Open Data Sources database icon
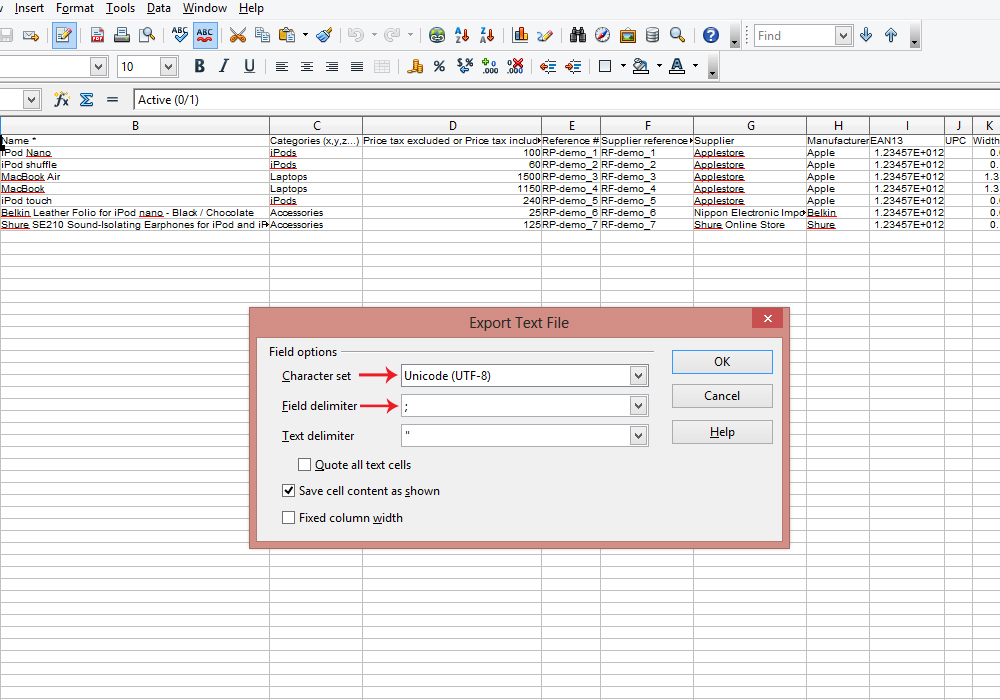1000x700 pixels. point(652,36)
